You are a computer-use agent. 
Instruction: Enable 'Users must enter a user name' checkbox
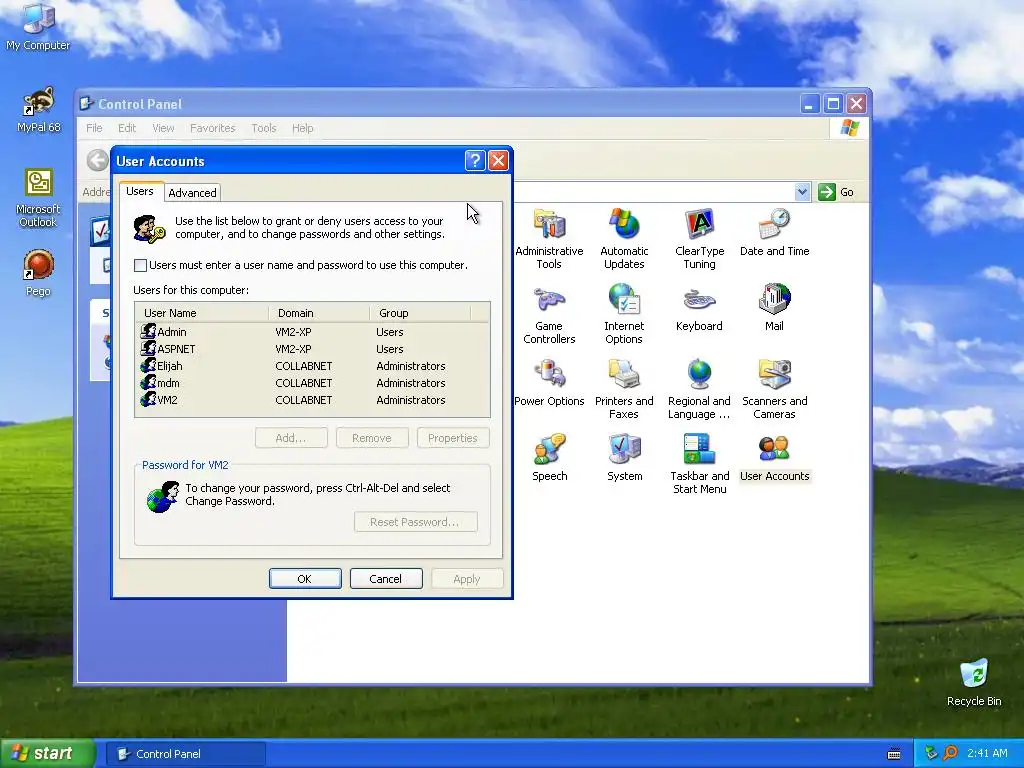pos(140,265)
